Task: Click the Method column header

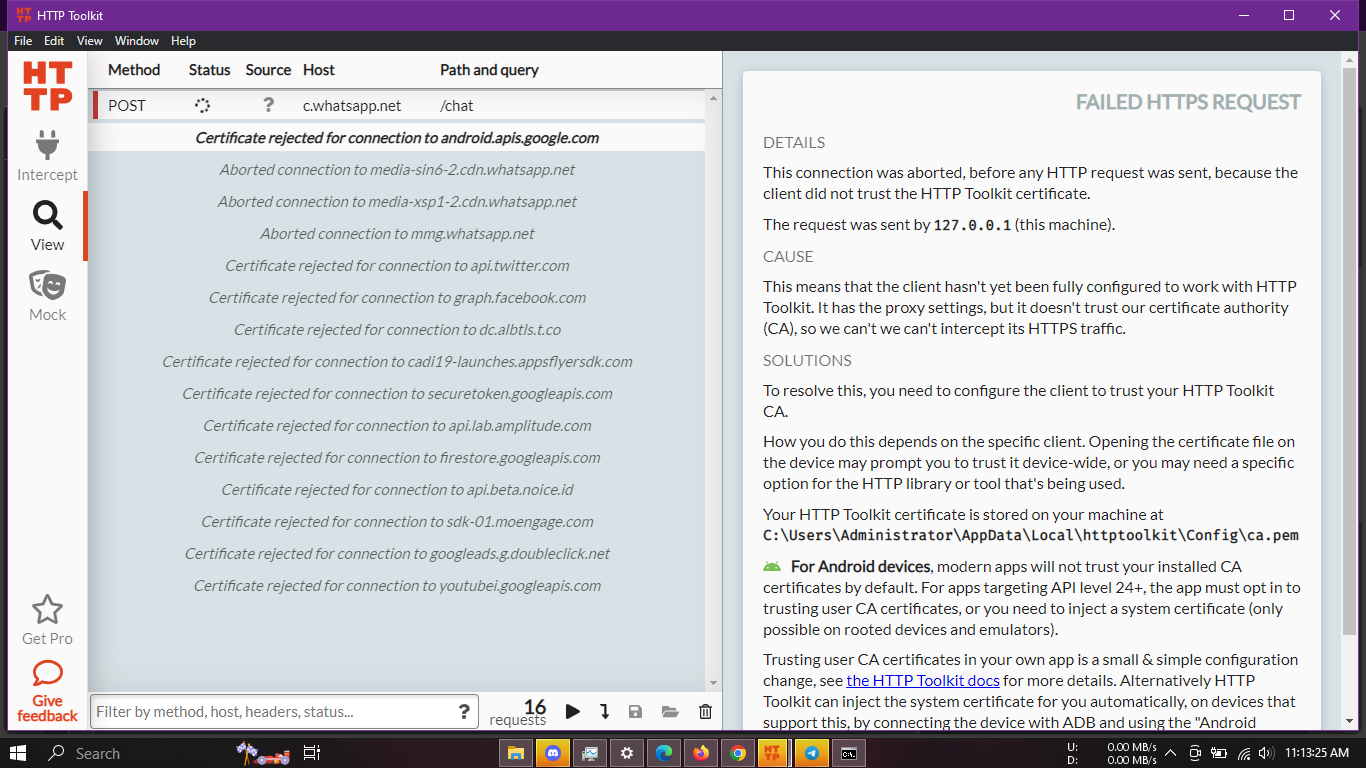Action: 134,70
